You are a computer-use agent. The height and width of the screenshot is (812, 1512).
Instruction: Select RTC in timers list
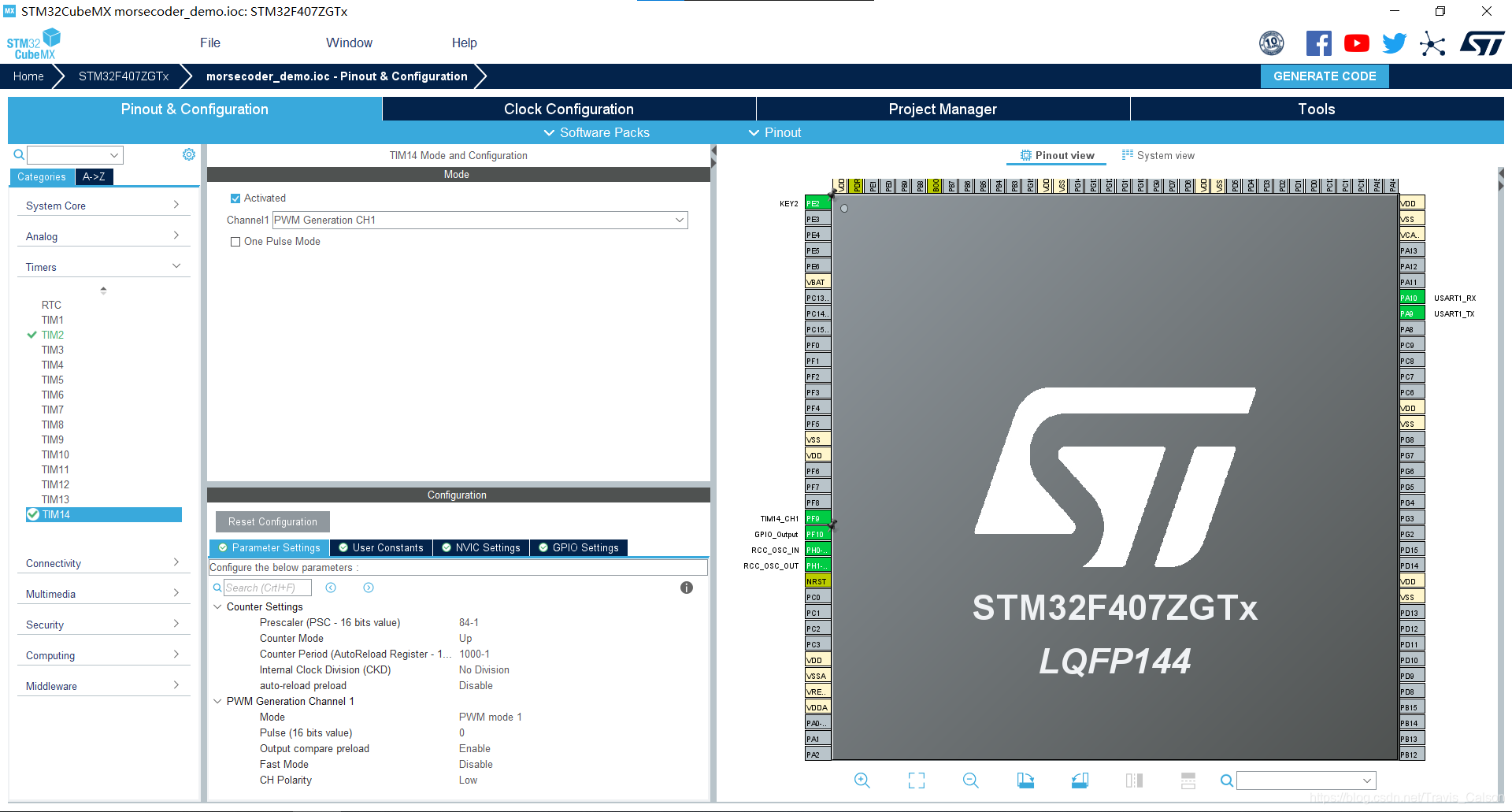click(51, 305)
